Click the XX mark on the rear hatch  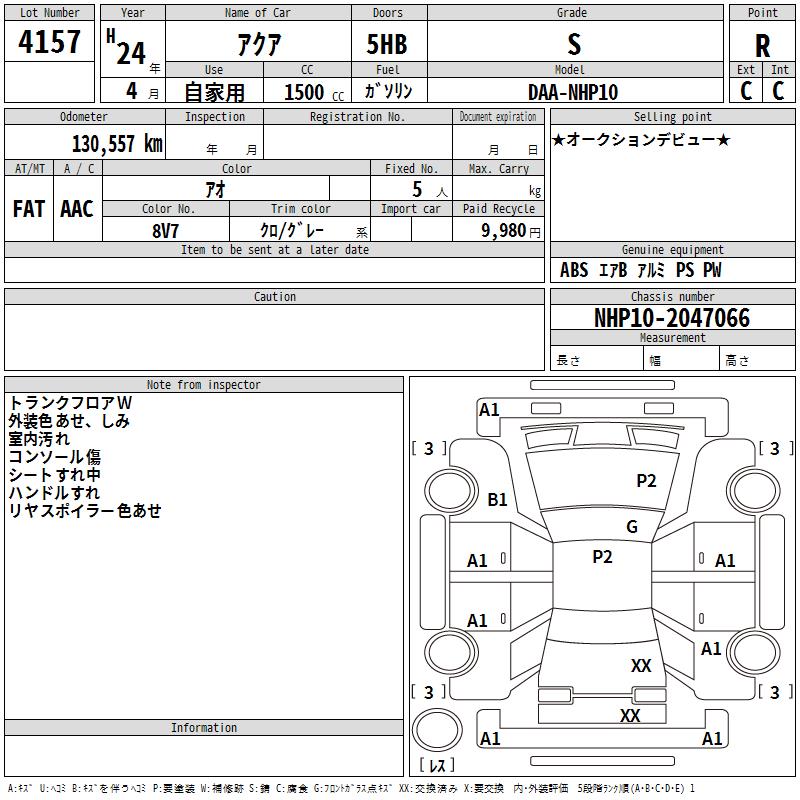(x=641, y=665)
